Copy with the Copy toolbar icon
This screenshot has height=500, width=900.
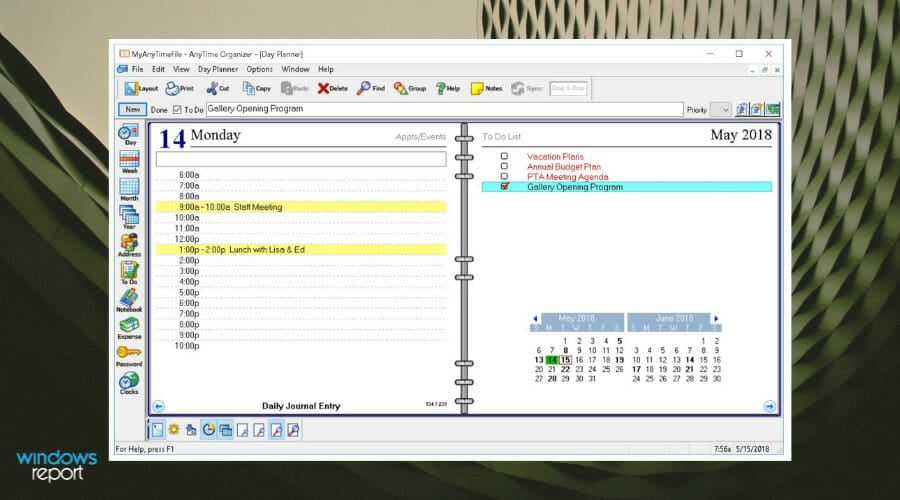[x=257, y=88]
